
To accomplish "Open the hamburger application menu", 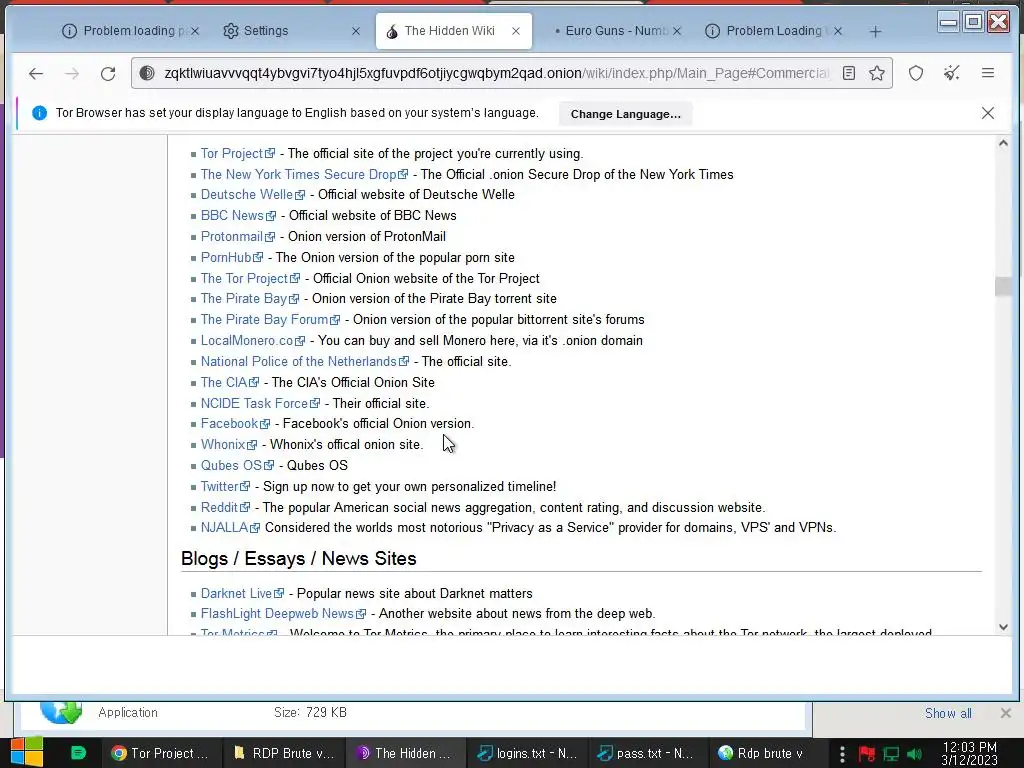I will (x=987, y=73).
